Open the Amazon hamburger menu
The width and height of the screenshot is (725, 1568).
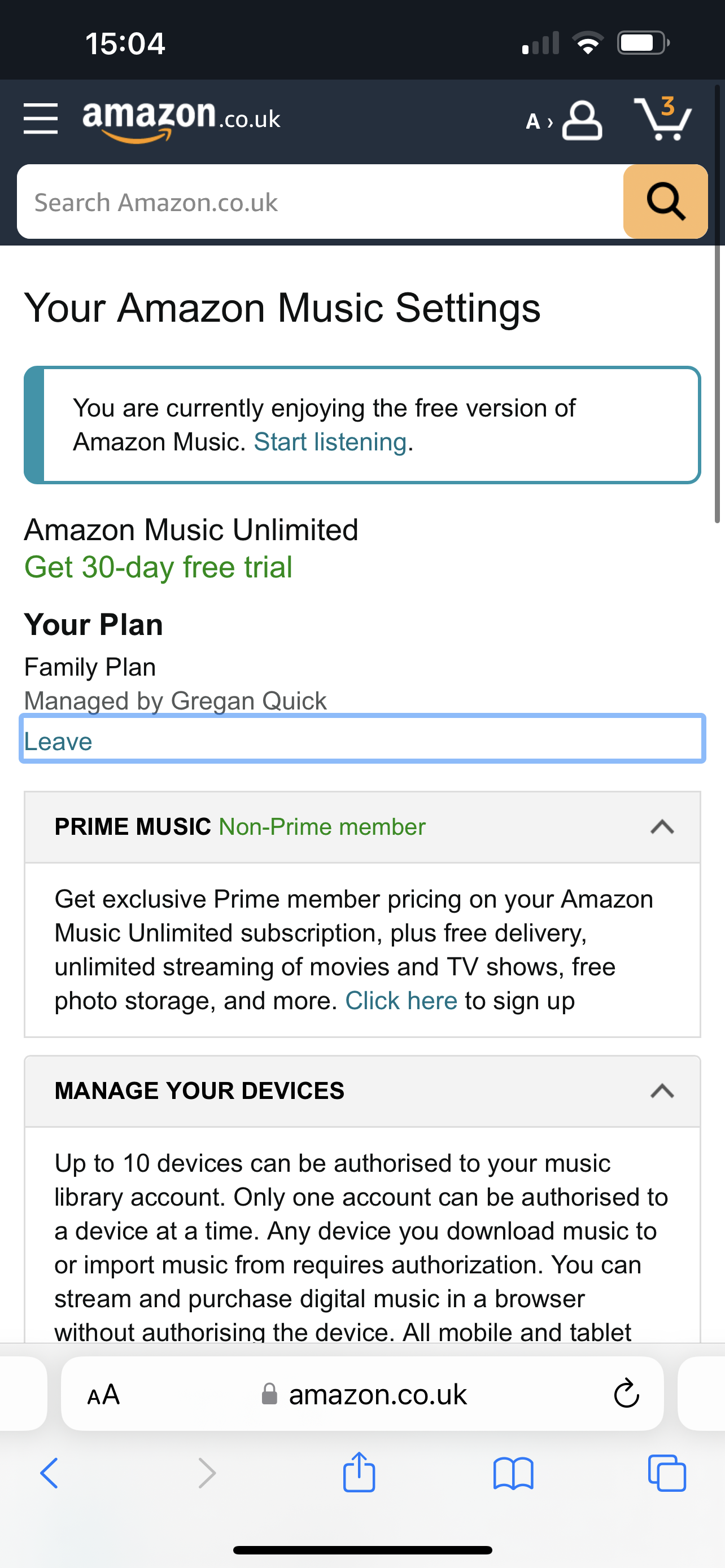(40, 119)
